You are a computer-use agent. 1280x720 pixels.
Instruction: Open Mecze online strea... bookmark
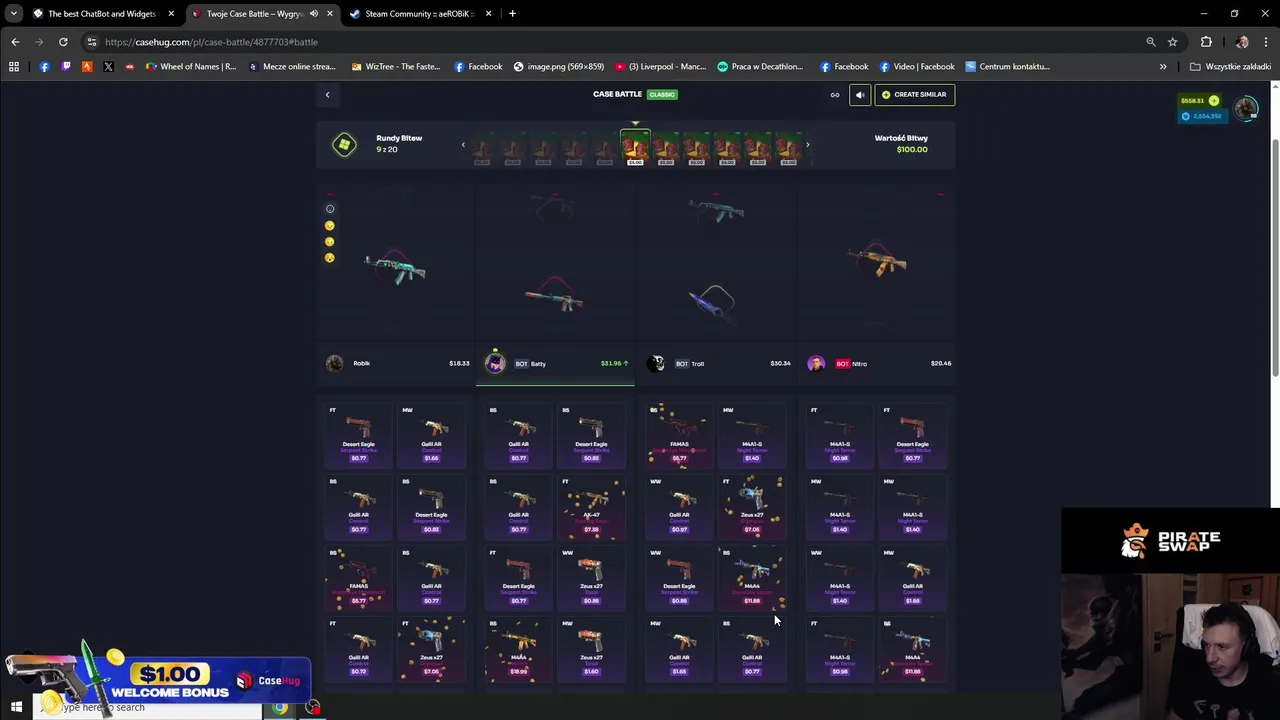292,67
